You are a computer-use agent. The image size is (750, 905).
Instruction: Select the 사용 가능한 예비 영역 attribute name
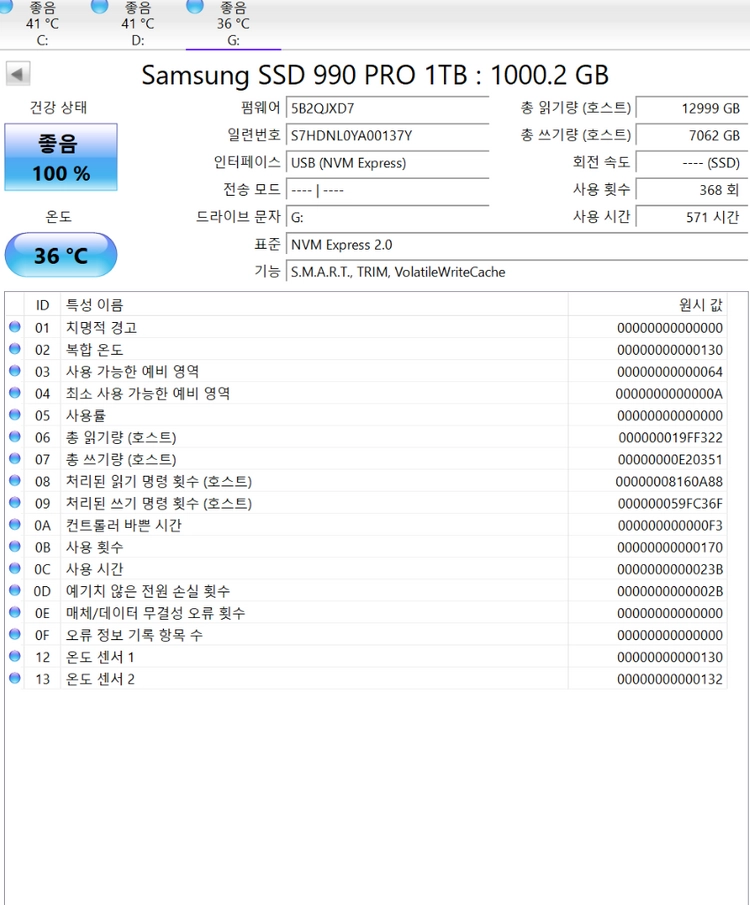pos(132,371)
